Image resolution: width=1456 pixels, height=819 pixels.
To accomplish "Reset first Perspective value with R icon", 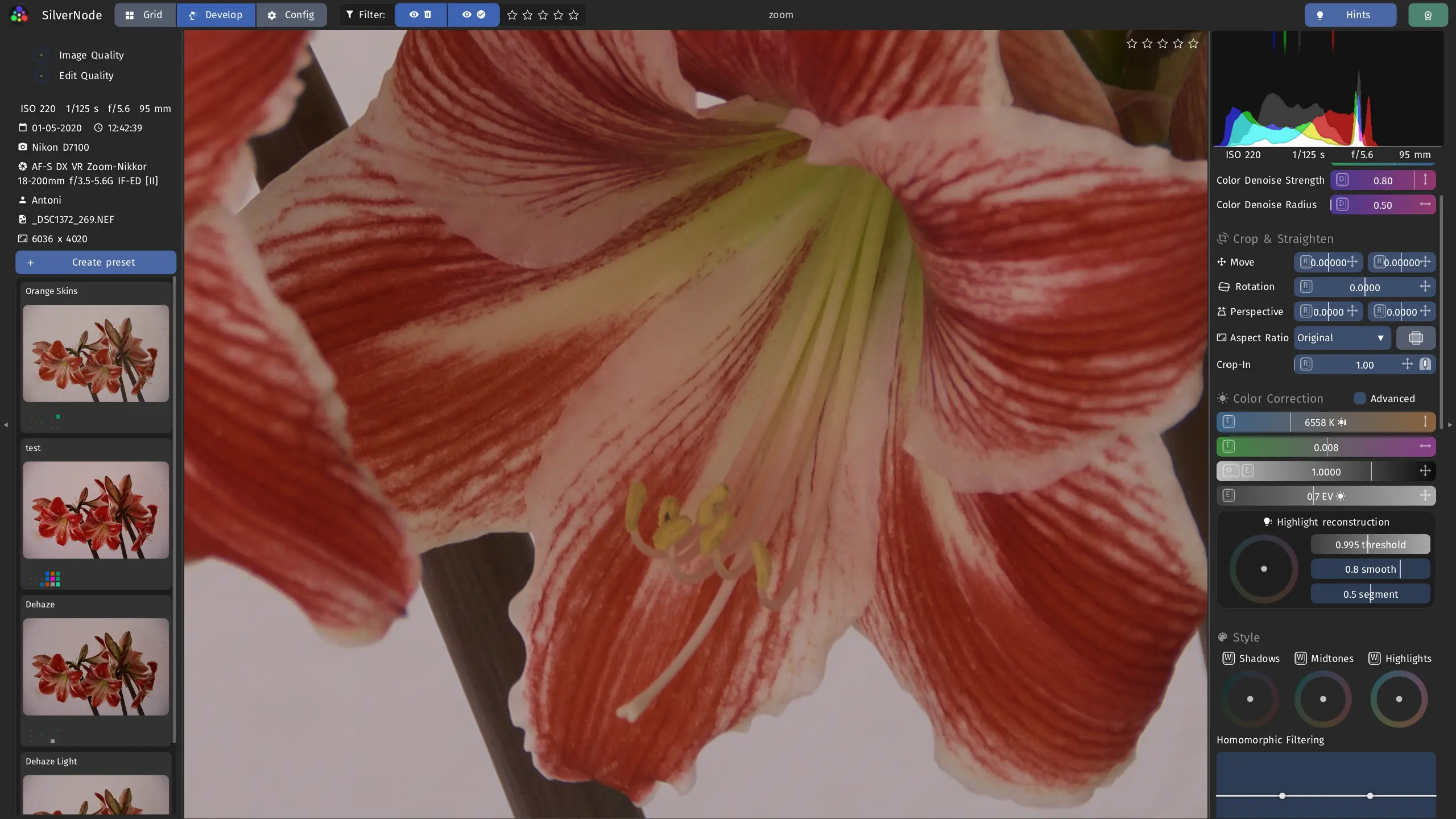I will coord(1306,311).
